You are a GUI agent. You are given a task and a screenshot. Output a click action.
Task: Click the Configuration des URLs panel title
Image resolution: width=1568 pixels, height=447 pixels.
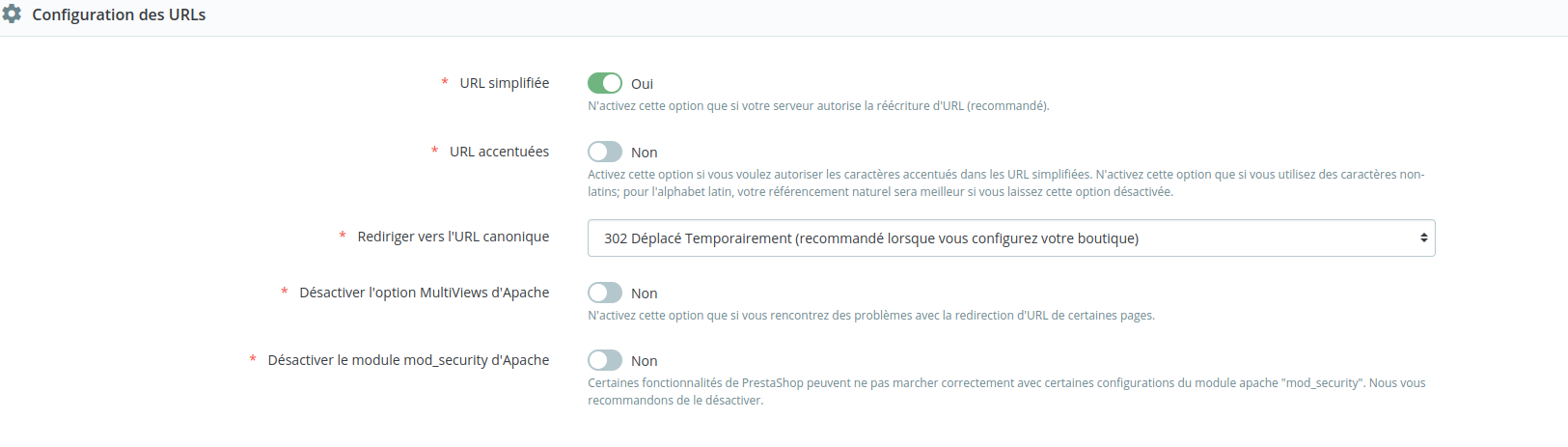[119, 15]
